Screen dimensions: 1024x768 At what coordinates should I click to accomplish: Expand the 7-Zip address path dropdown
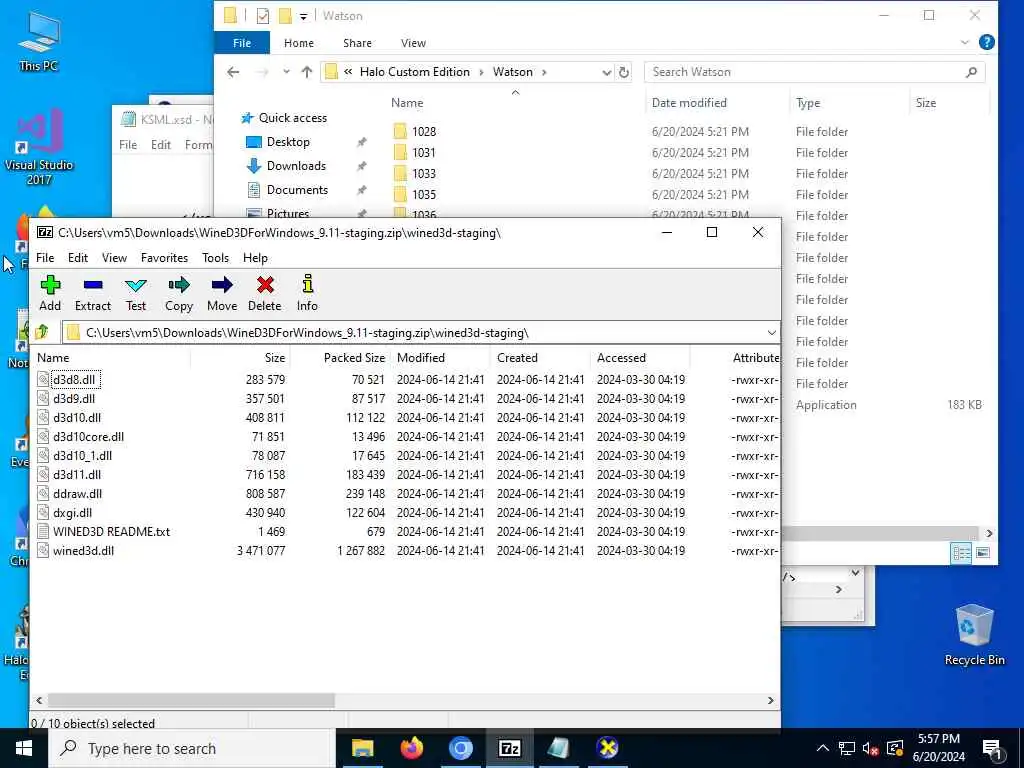coord(771,332)
